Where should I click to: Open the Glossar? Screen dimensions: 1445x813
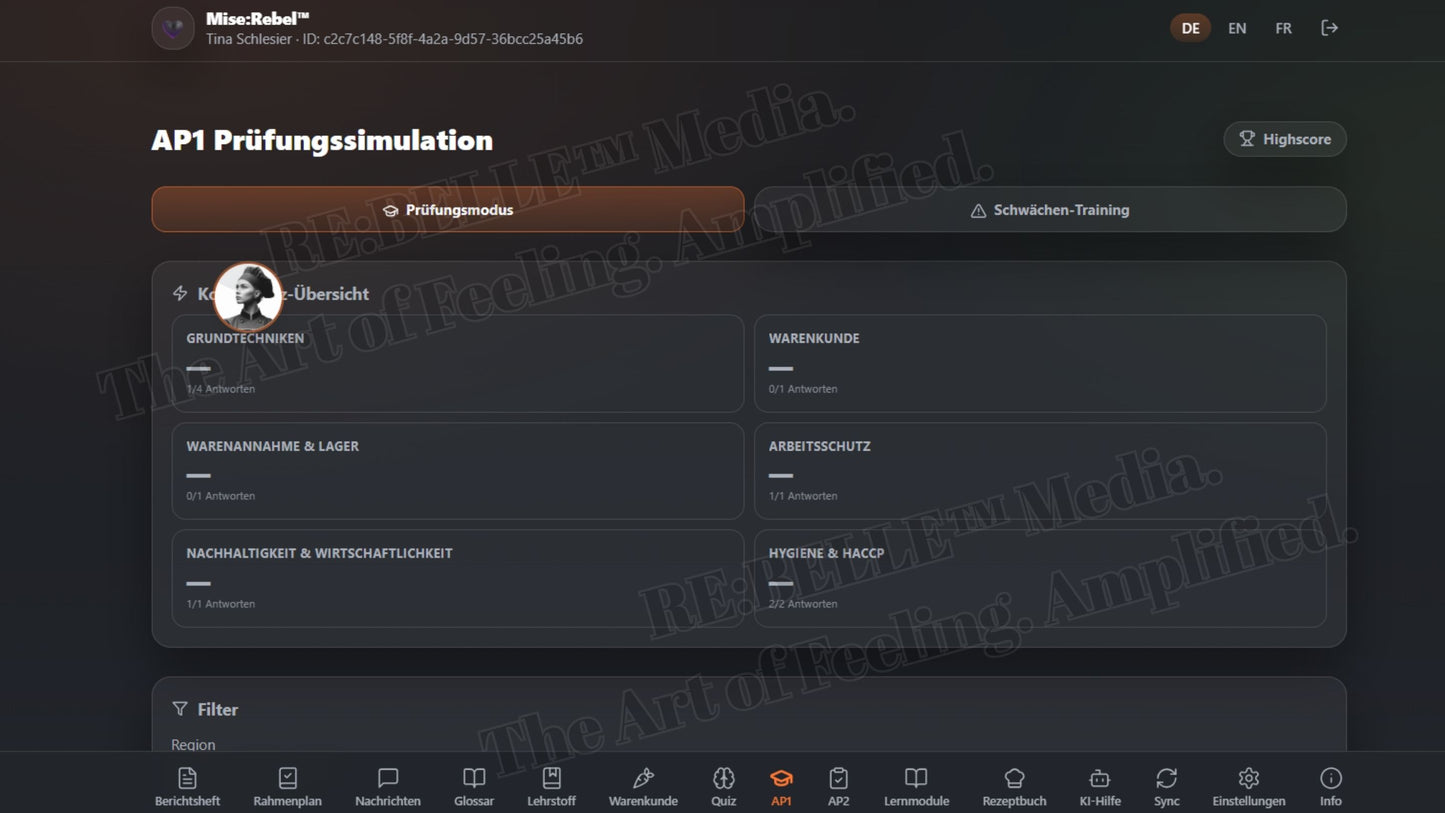click(x=474, y=787)
